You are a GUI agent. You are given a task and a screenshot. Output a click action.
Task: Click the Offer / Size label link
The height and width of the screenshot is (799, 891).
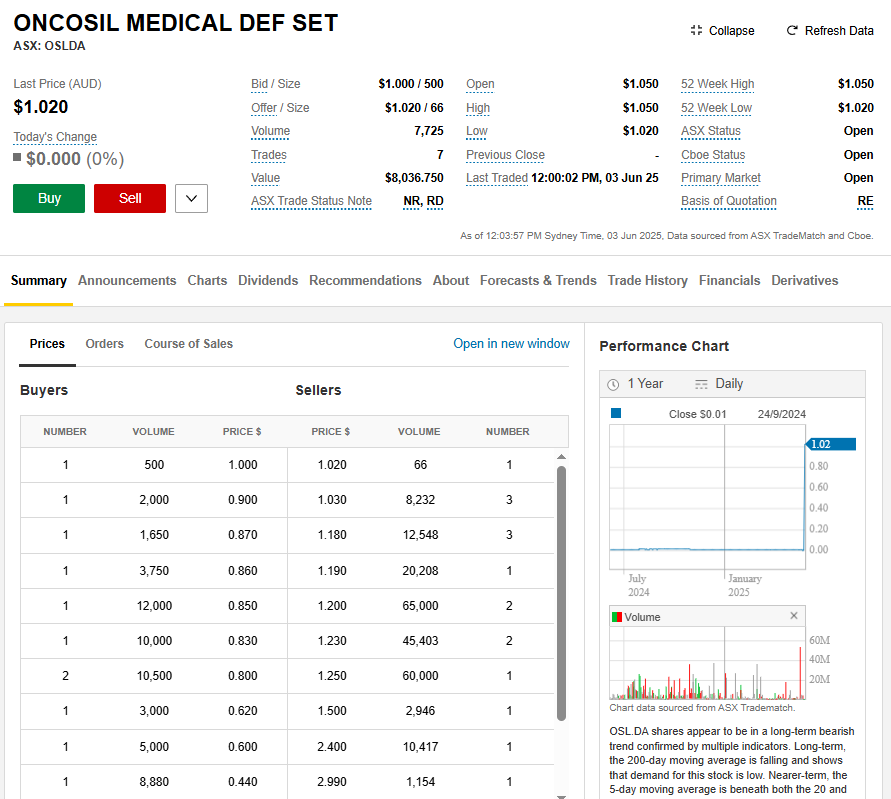280,108
